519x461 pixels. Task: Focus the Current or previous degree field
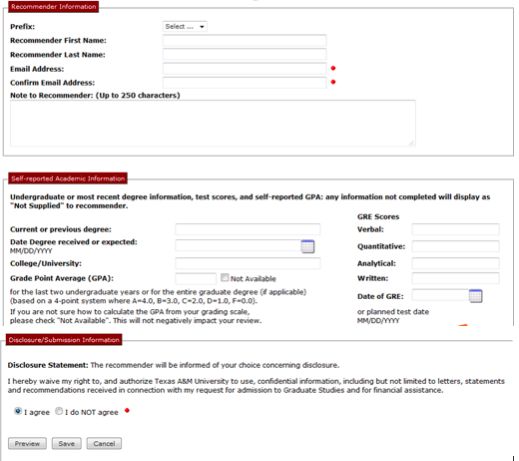[248, 229]
